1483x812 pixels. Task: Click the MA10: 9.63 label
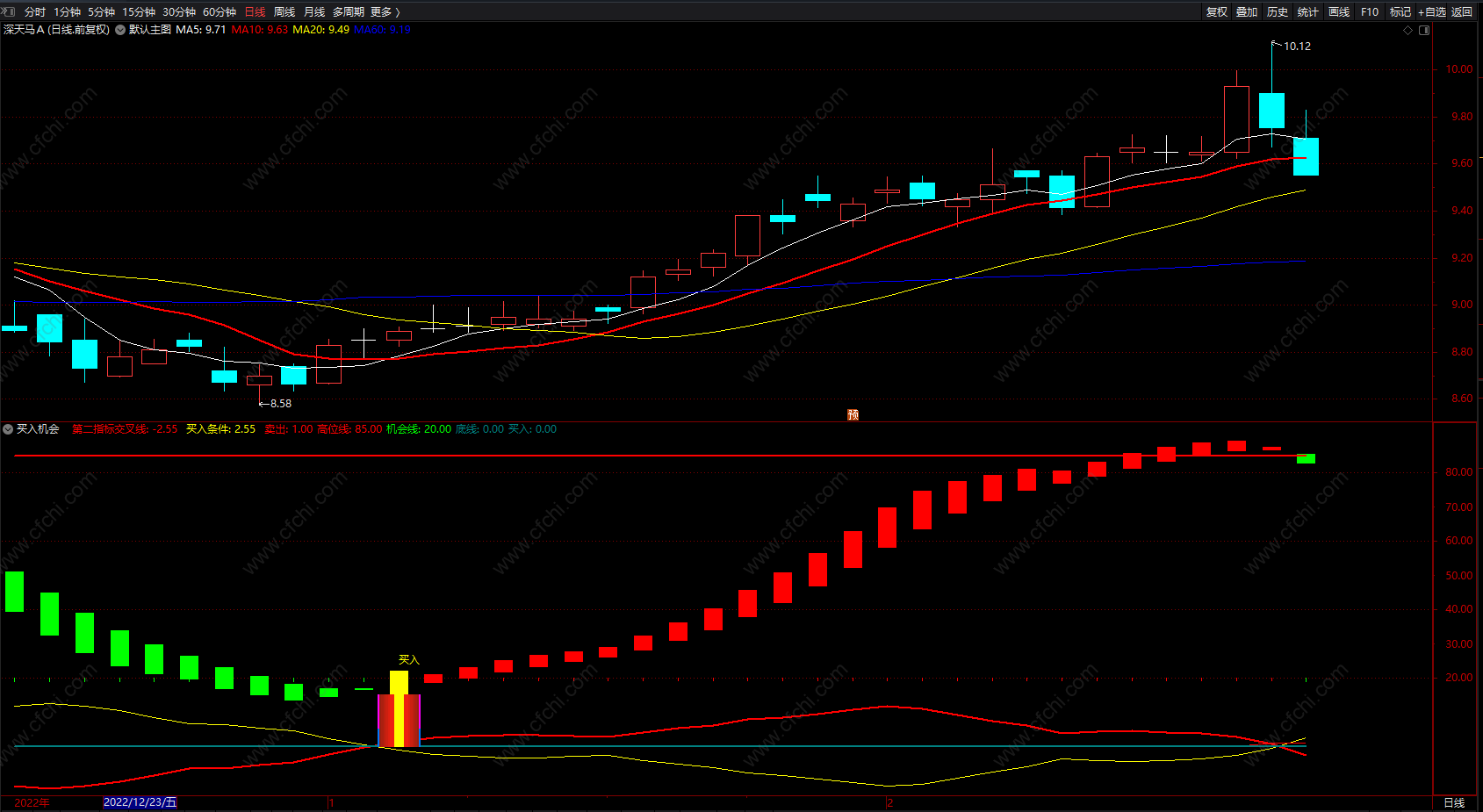260,30
